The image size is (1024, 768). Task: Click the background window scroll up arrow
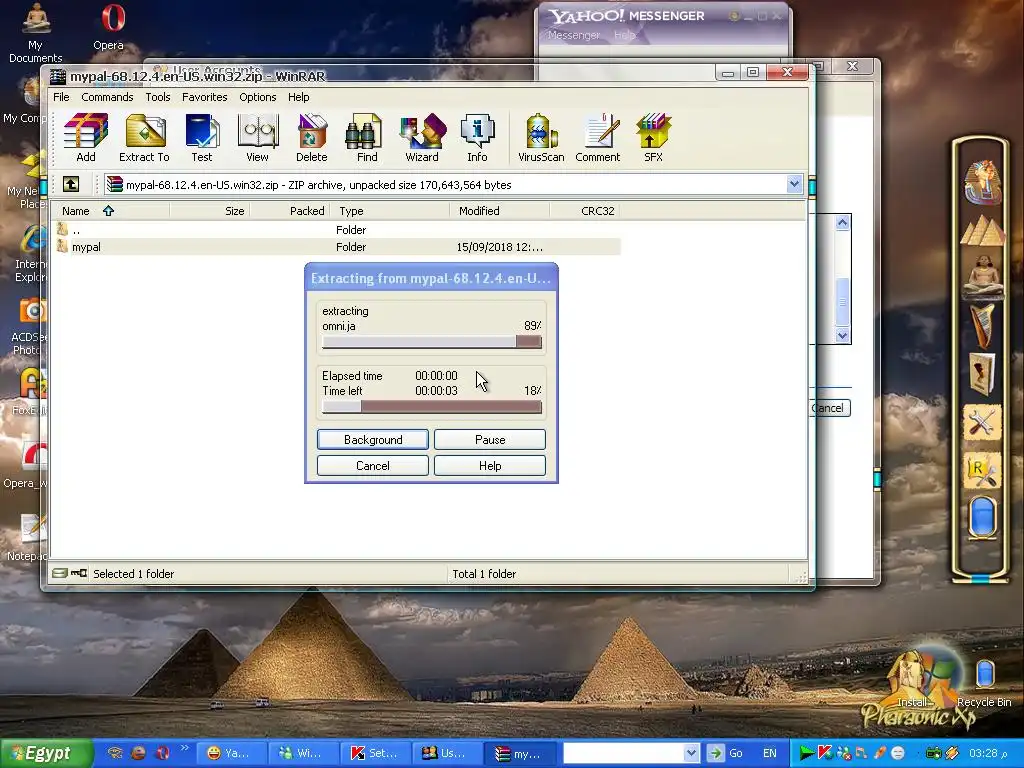(x=842, y=223)
